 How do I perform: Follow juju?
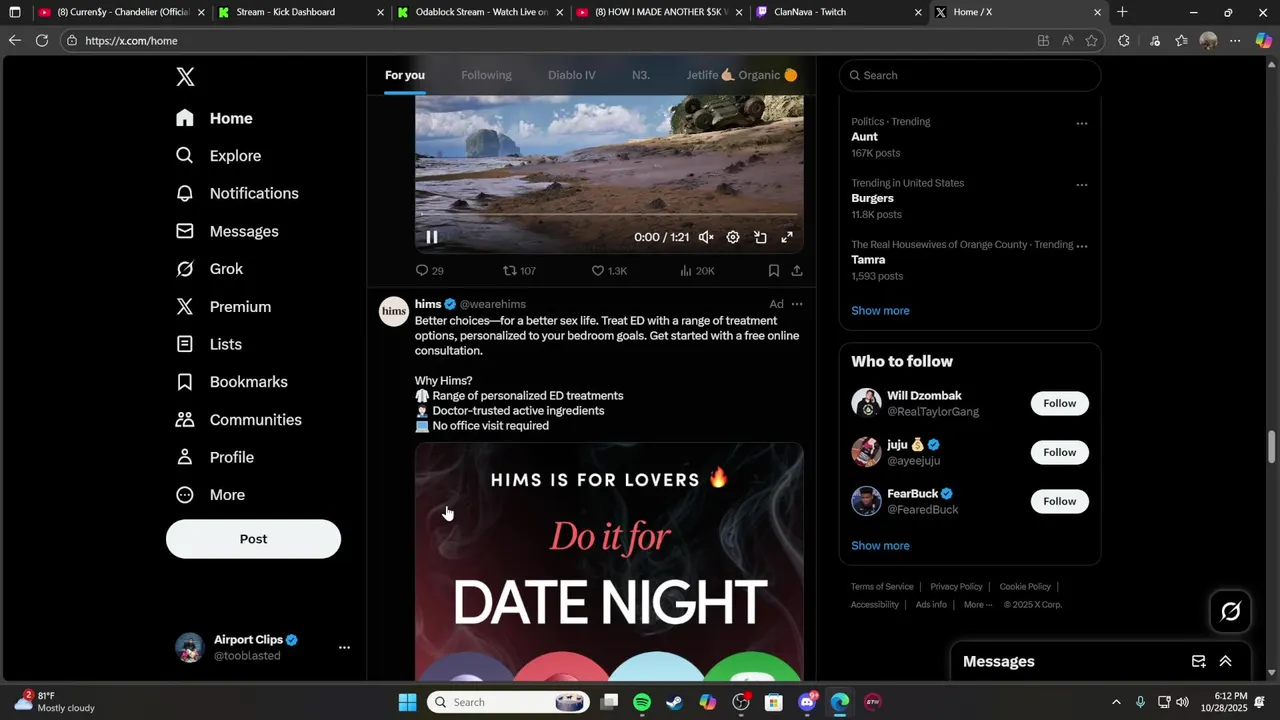(1060, 453)
